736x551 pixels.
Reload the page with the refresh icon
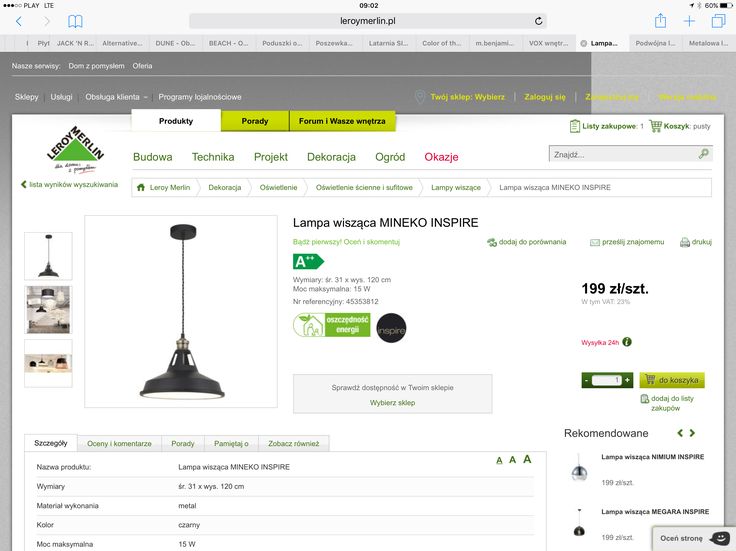click(x=538, y=21)
